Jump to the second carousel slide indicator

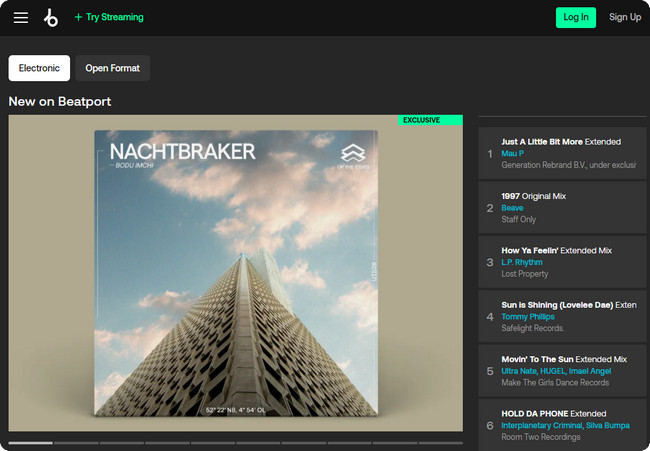76,443
